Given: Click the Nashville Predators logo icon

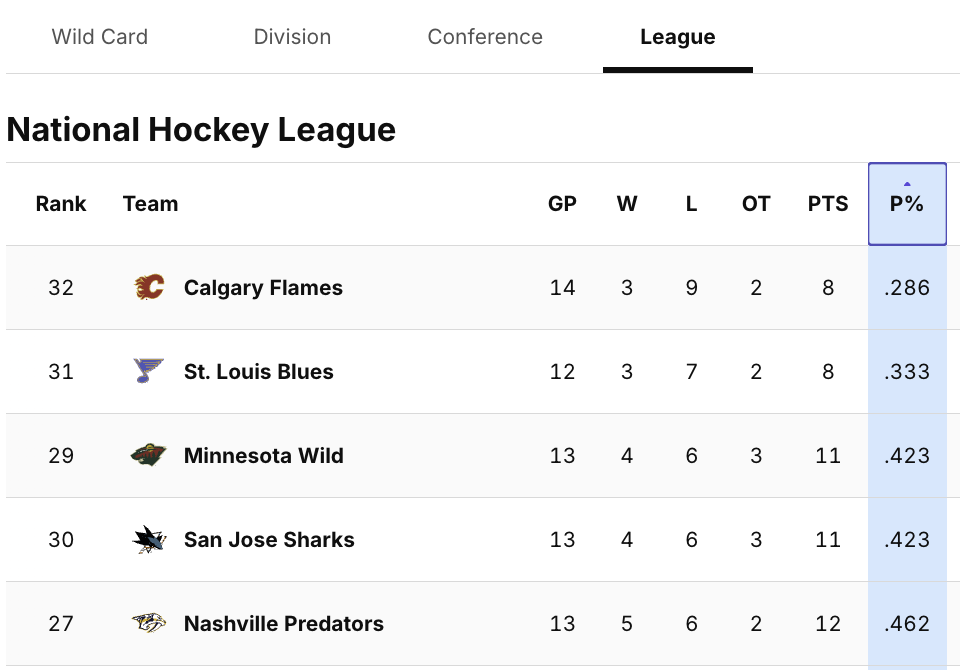Looking at the screenshot, I should [149, 624].
